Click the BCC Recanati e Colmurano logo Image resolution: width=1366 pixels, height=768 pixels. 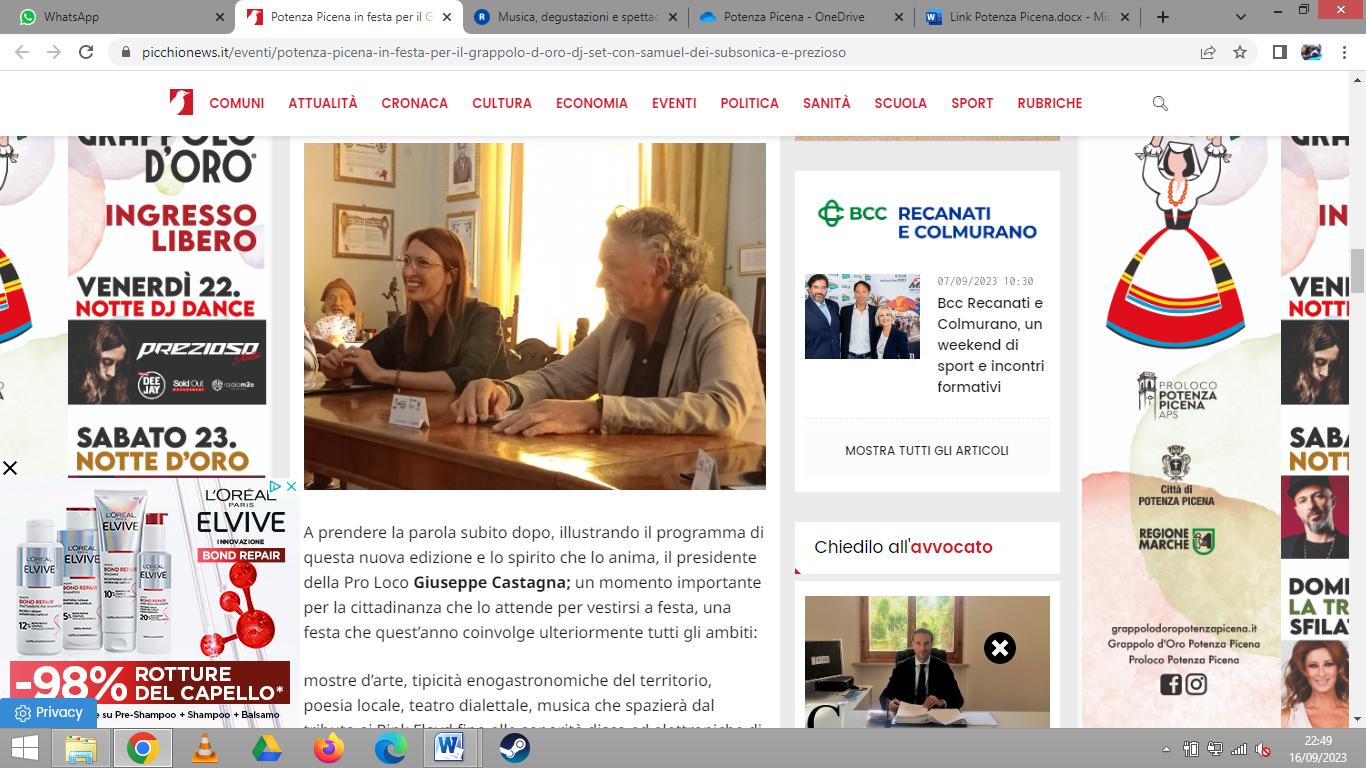(x=927, y=221)
